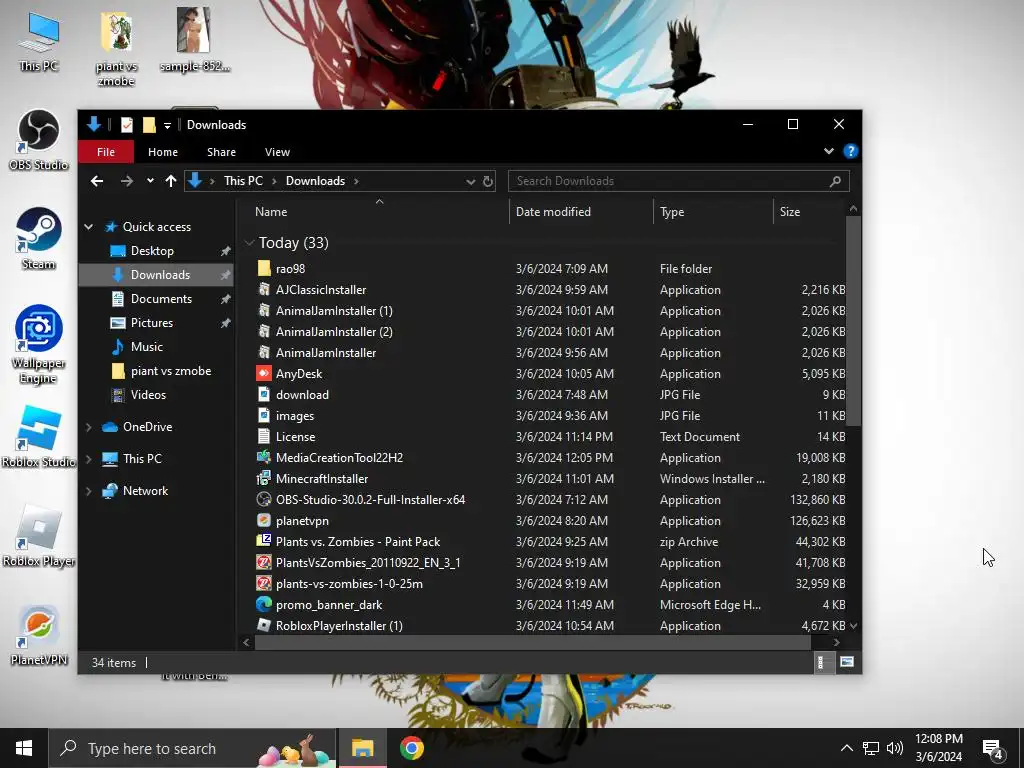The height and width of the screenshot is (768, 1024).
Task: Click the MediaCreationTool22H2 file icon
Action: (264, 458)
